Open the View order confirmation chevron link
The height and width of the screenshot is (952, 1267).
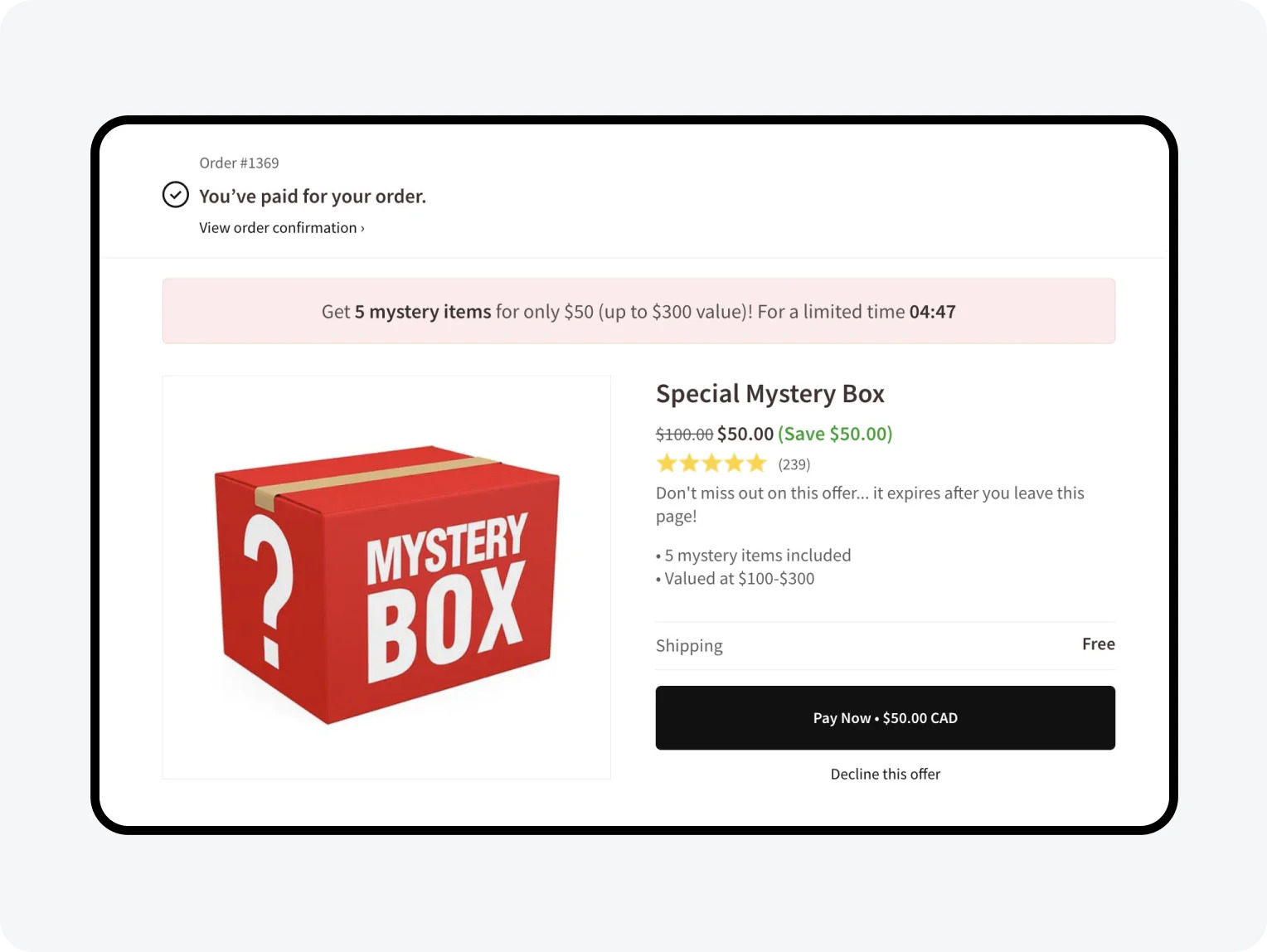[281, 227]
